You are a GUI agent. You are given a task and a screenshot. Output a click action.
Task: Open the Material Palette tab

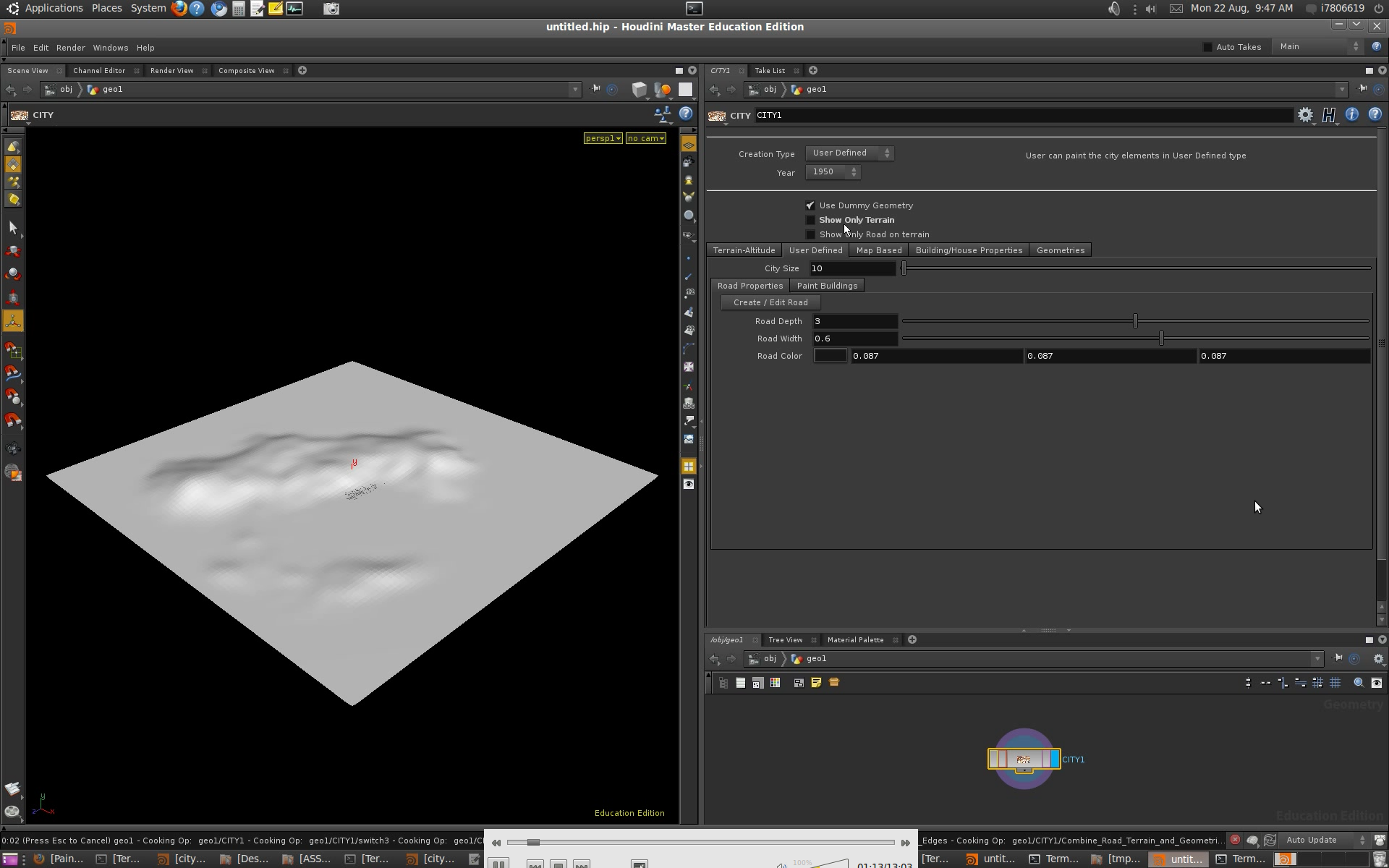pos(856,640)
